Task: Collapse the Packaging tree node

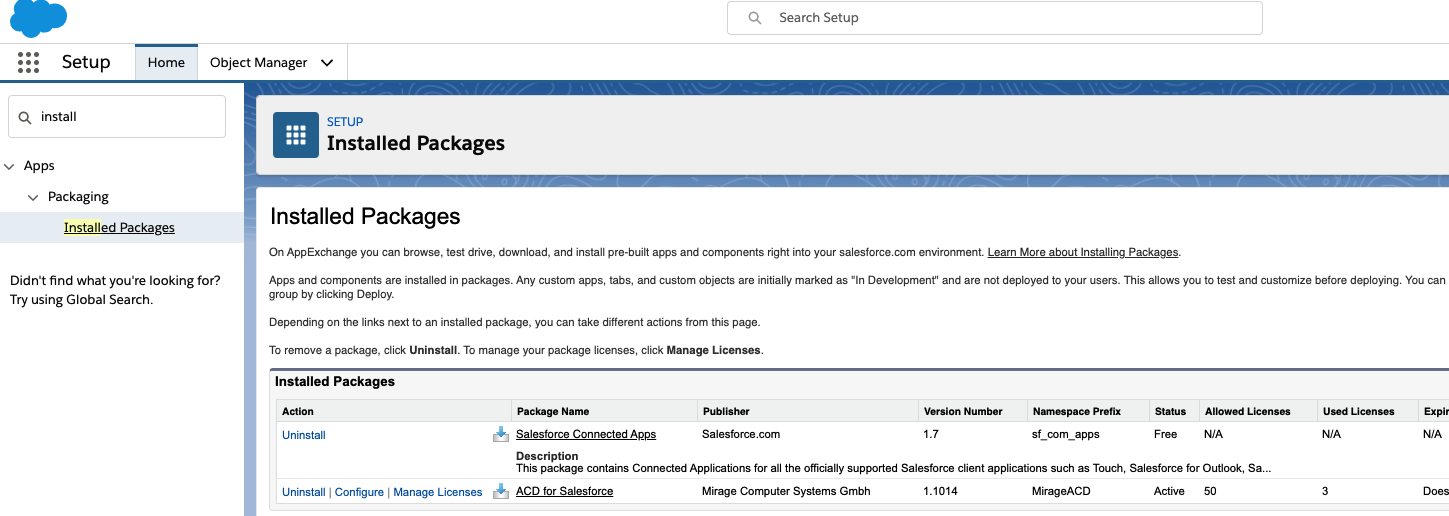Action: click(33, 197)
